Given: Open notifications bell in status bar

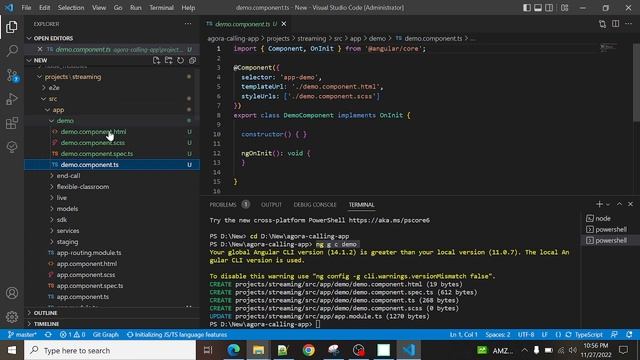Looking at the screenshot, I should [x=629, y=335].
